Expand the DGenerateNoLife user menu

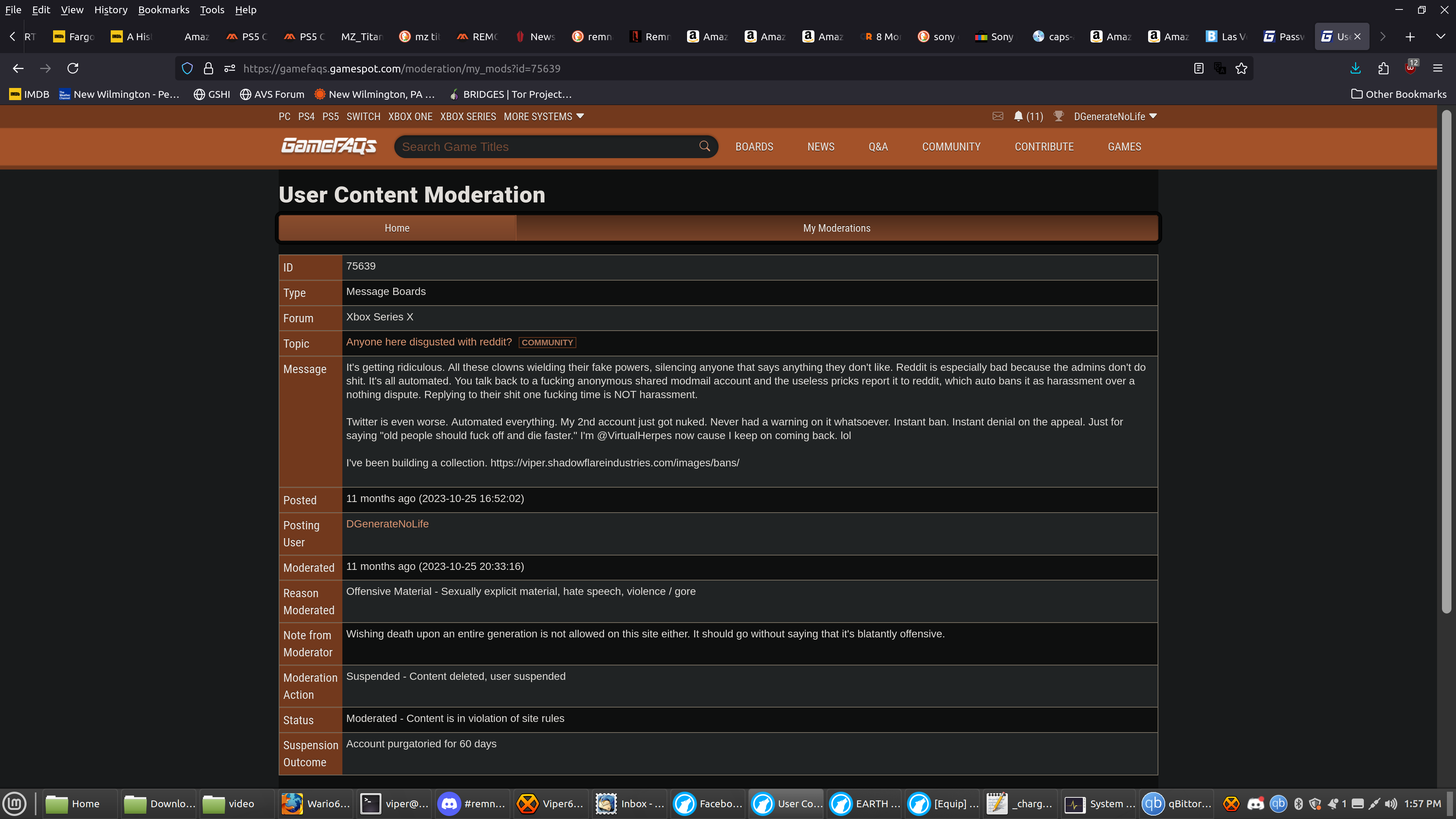tap(1115, 116)
